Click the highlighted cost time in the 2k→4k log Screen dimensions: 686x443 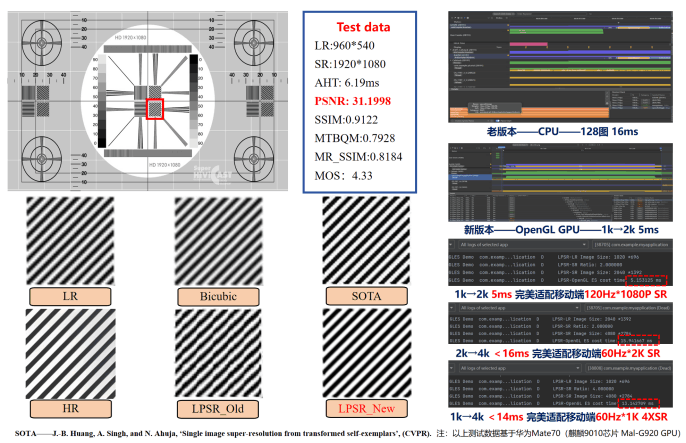(x=639, y=340)
